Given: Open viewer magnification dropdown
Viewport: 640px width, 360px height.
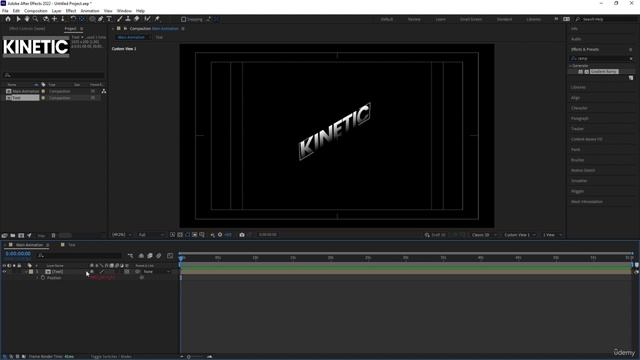Looking at the screenshot, I should click(x=122, y=235).
